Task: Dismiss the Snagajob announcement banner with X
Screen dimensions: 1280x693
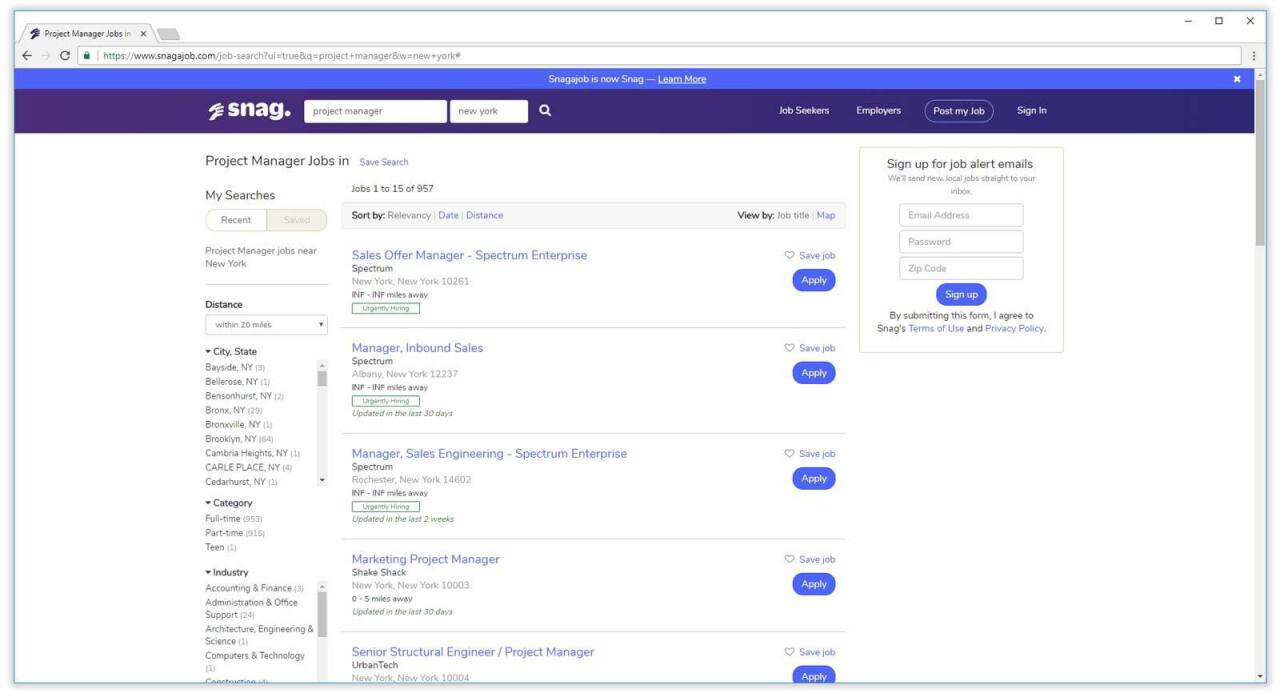Action: (1237, 79)
